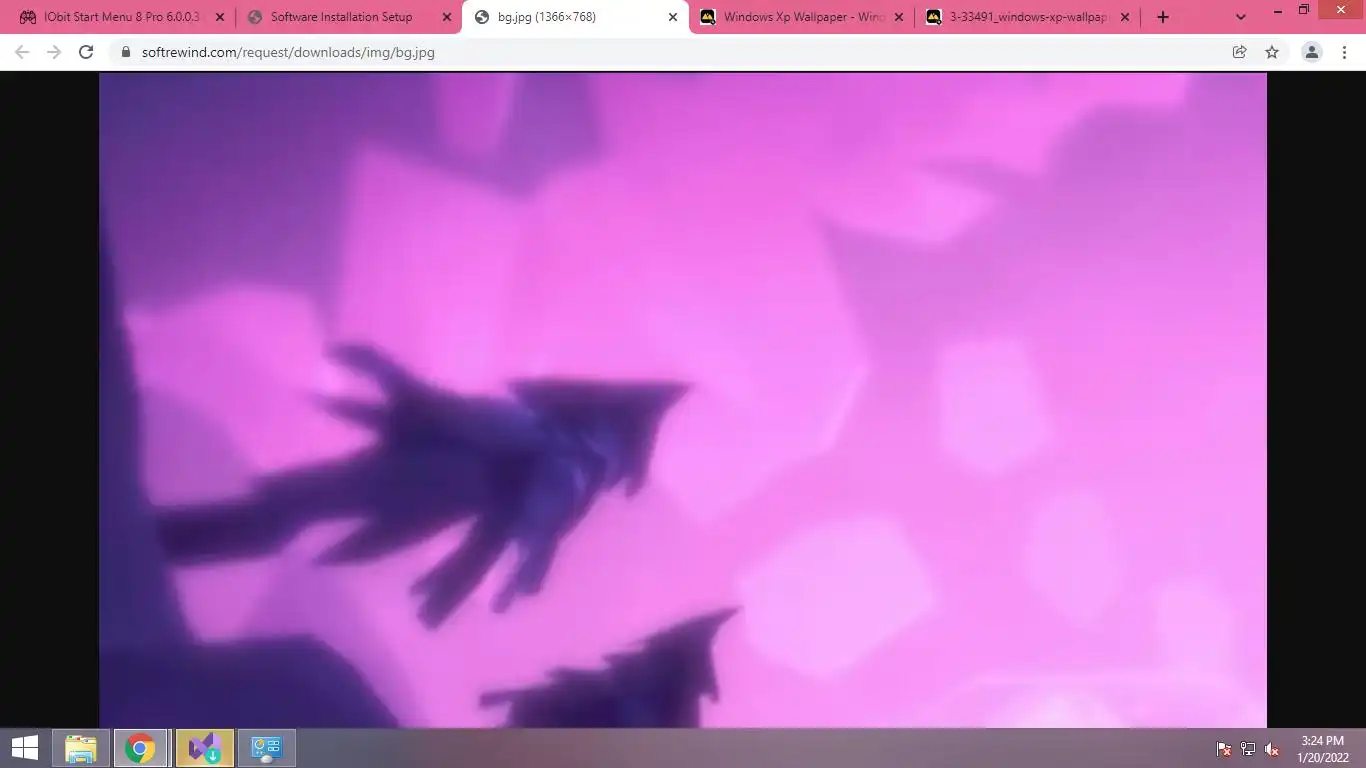The width and height of the screenshot is (1366, 768).
Task: View site information lock icon
Action: tap(126, 52)
